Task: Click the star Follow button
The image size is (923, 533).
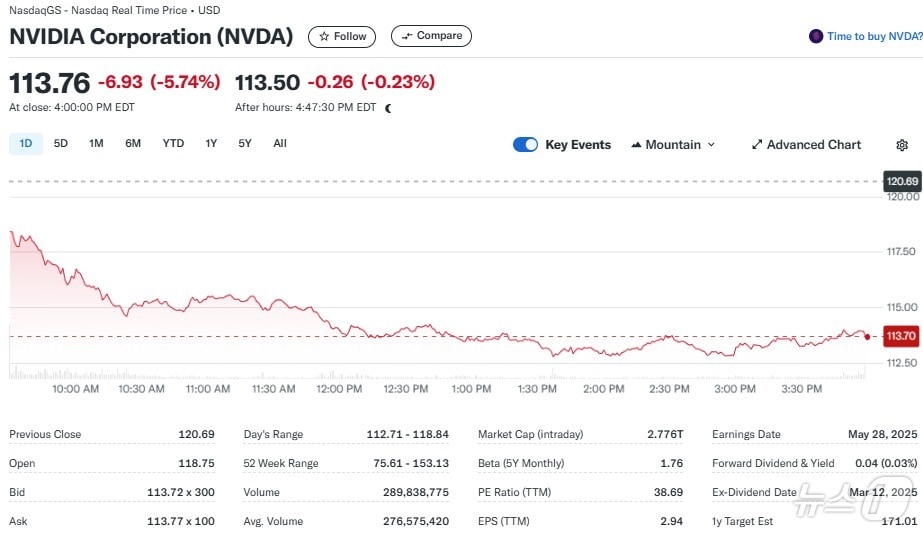Action: pyautogui.click(x=342, y=36)
